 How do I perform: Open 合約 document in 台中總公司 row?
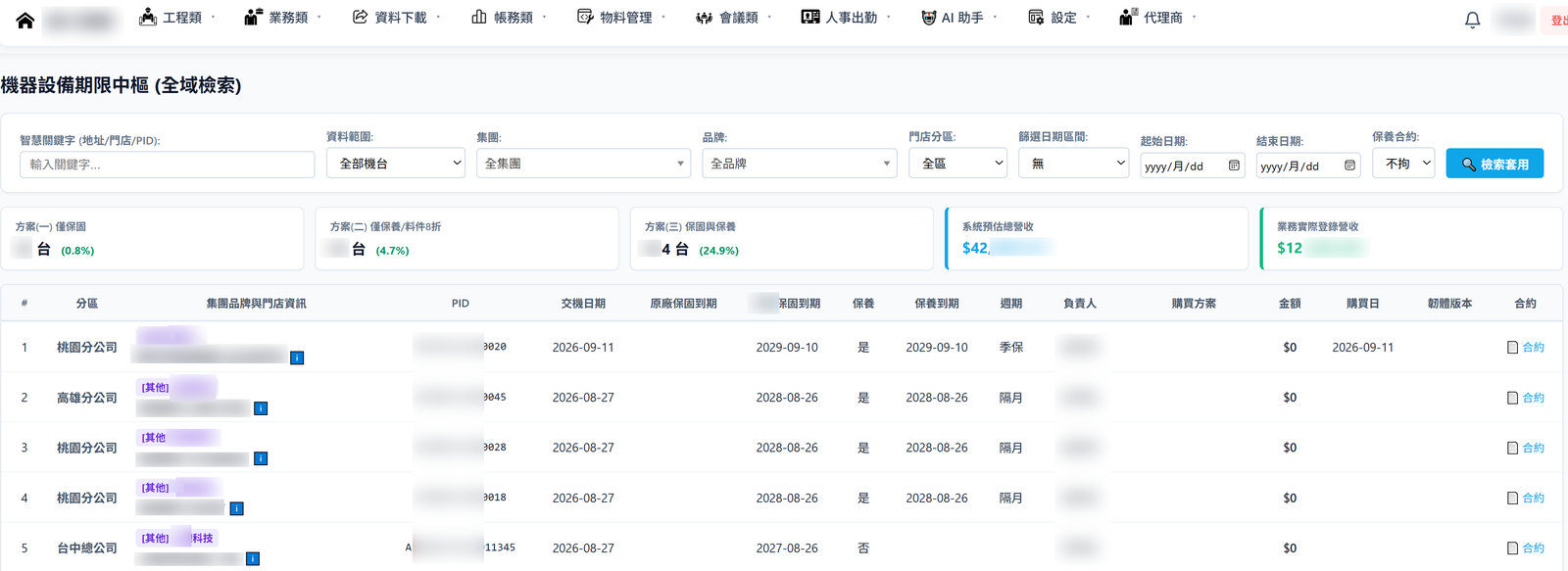(1525, 548)
